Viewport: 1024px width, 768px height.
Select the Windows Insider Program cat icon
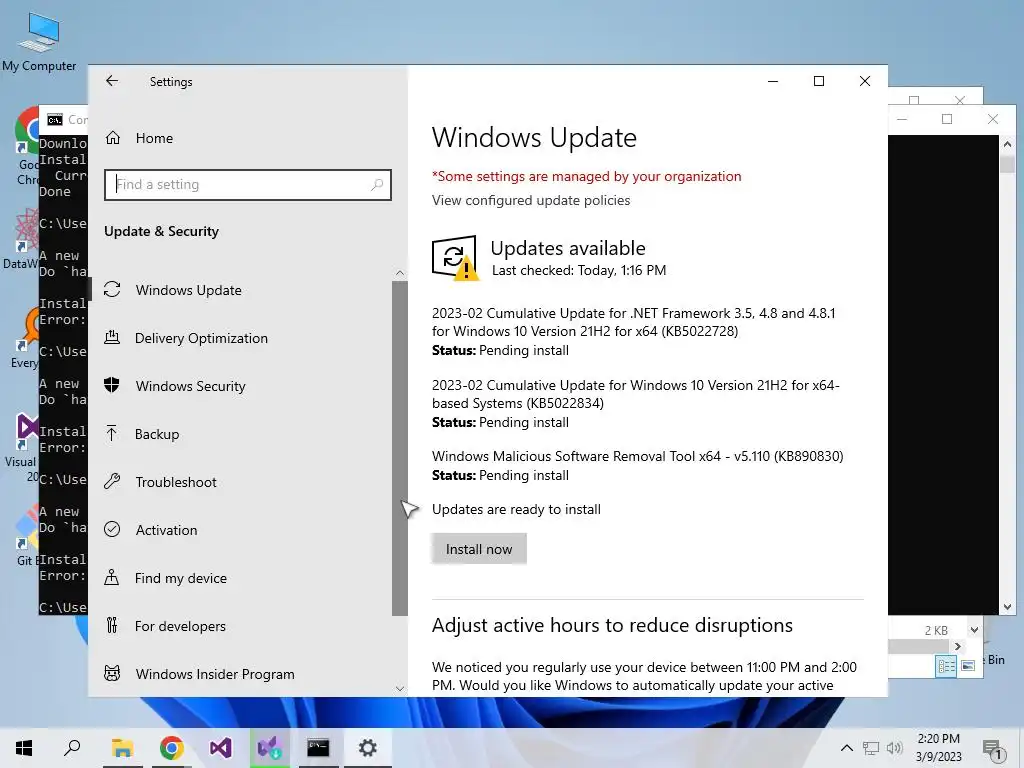[112, 673]
